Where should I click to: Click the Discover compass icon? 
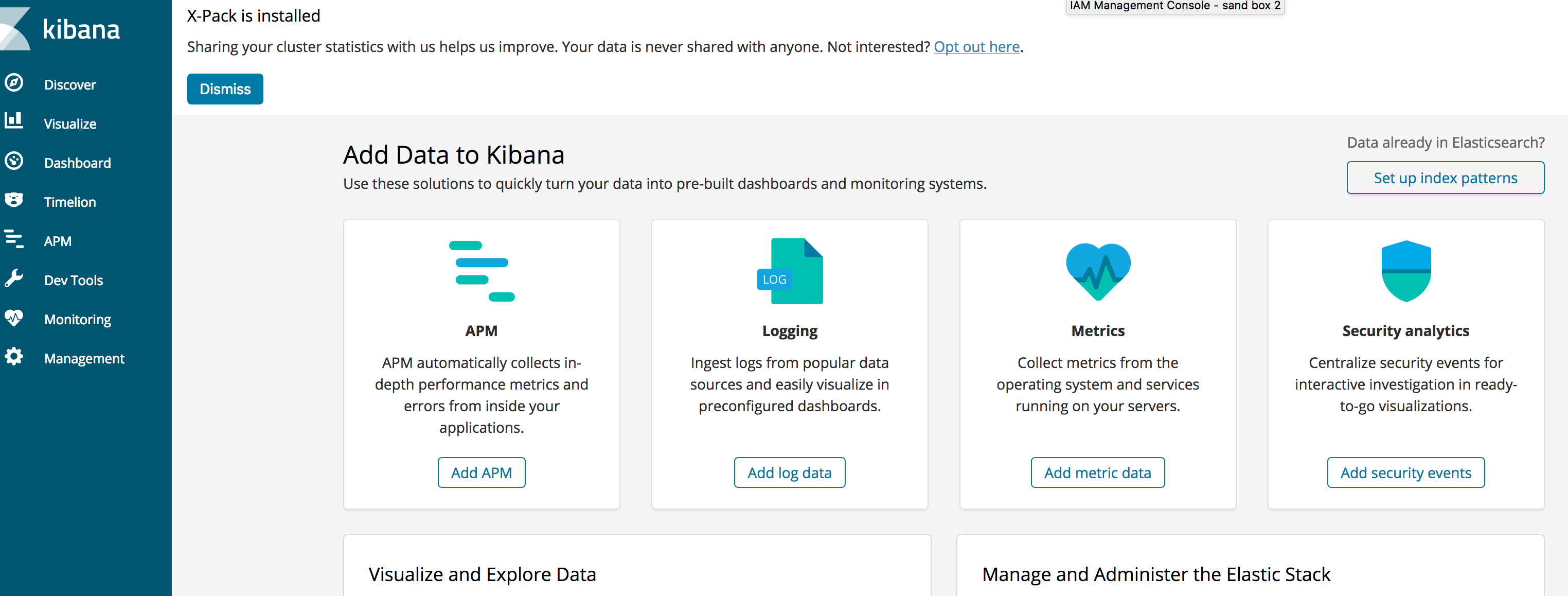pyautogui.click(x=14, y=83)
